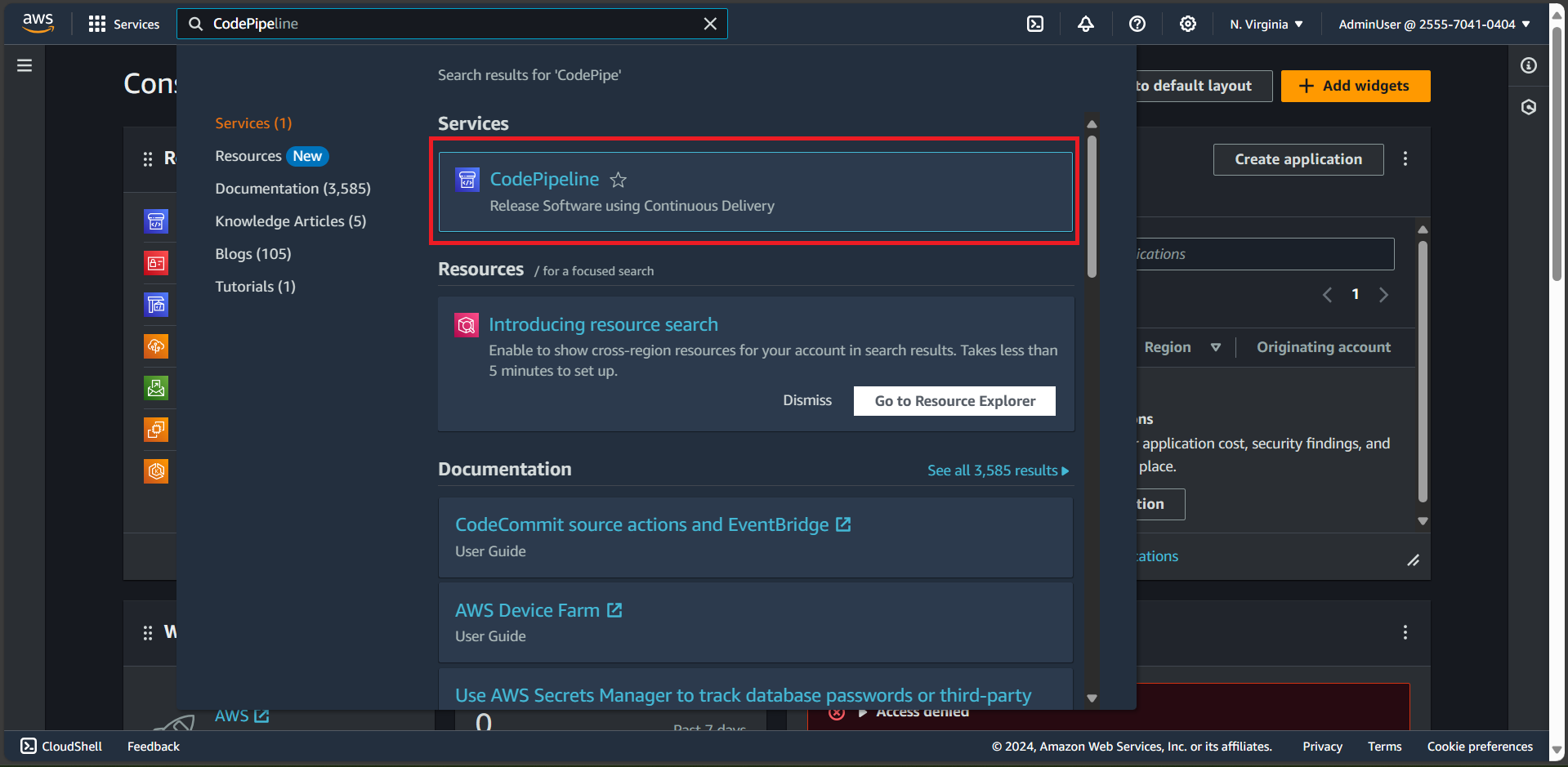Click the search panel scrollbar down arrow

pyautogui.click(x=1092, y=698)
